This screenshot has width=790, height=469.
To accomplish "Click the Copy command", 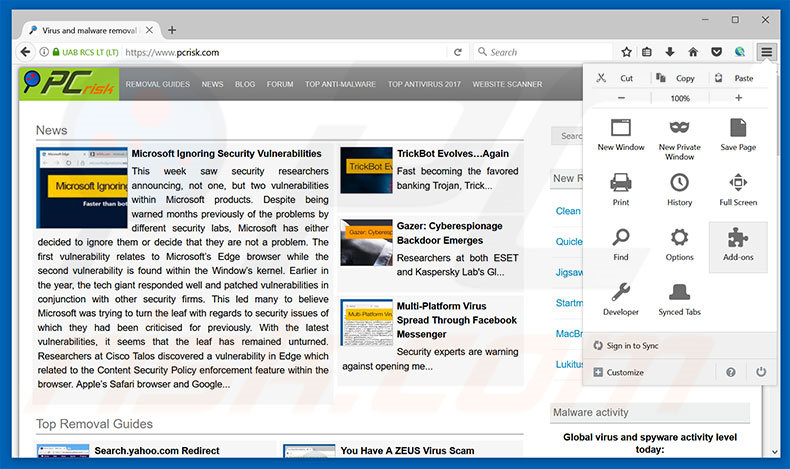I will [676, 78].
